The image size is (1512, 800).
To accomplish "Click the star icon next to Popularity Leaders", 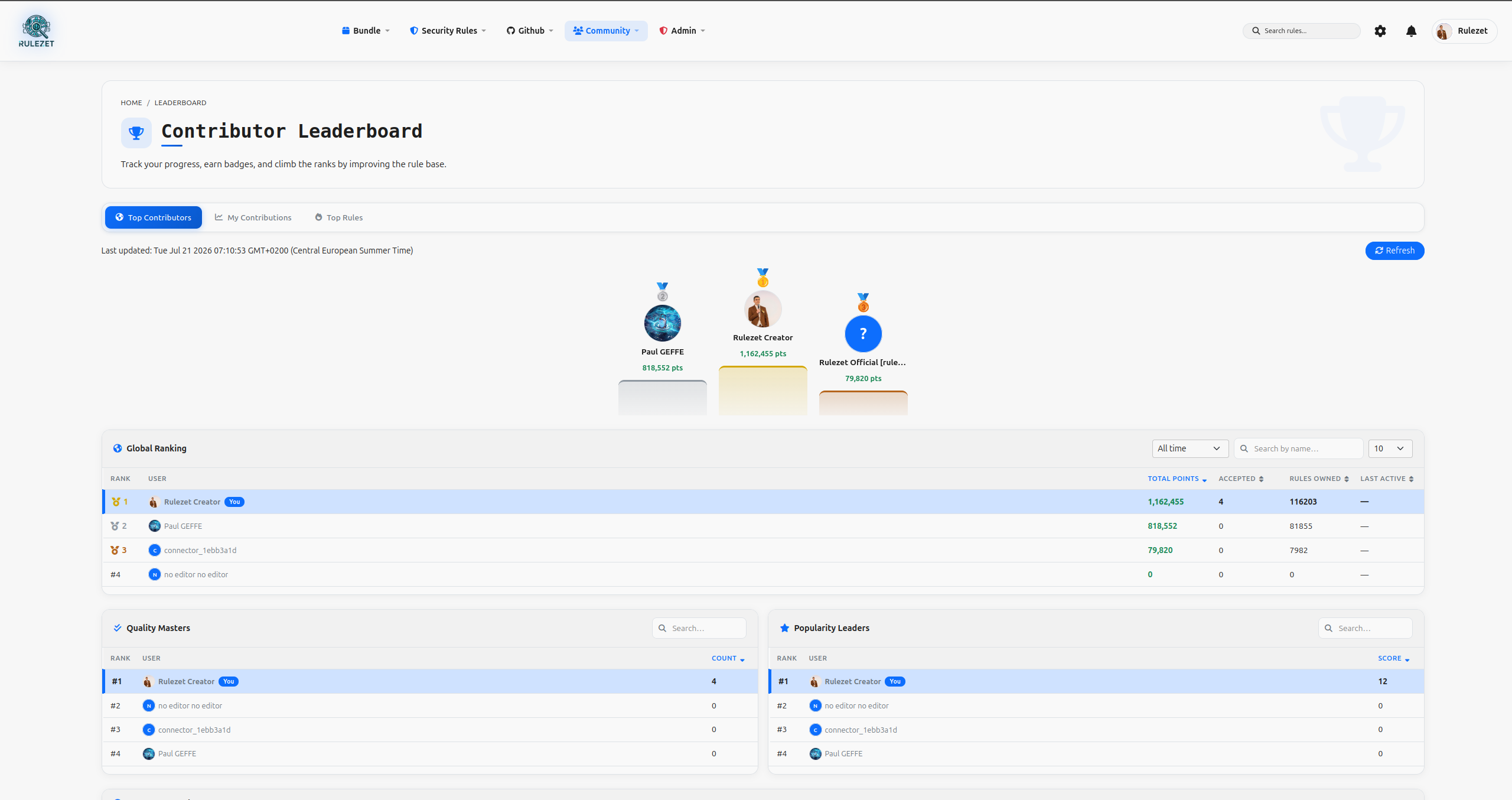I will coord(784,628).
